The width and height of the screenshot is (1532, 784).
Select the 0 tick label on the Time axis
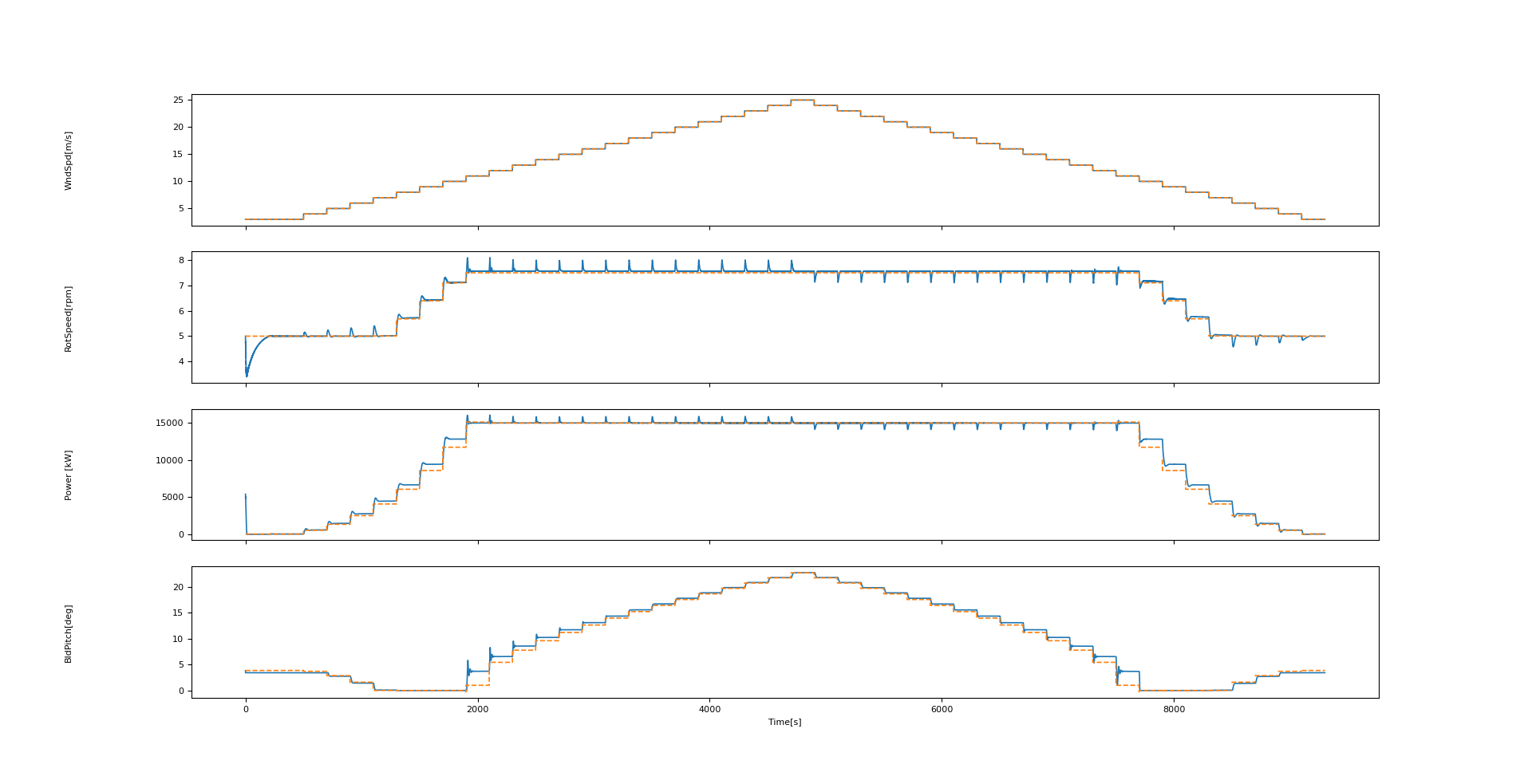click(x=246, y=707)
